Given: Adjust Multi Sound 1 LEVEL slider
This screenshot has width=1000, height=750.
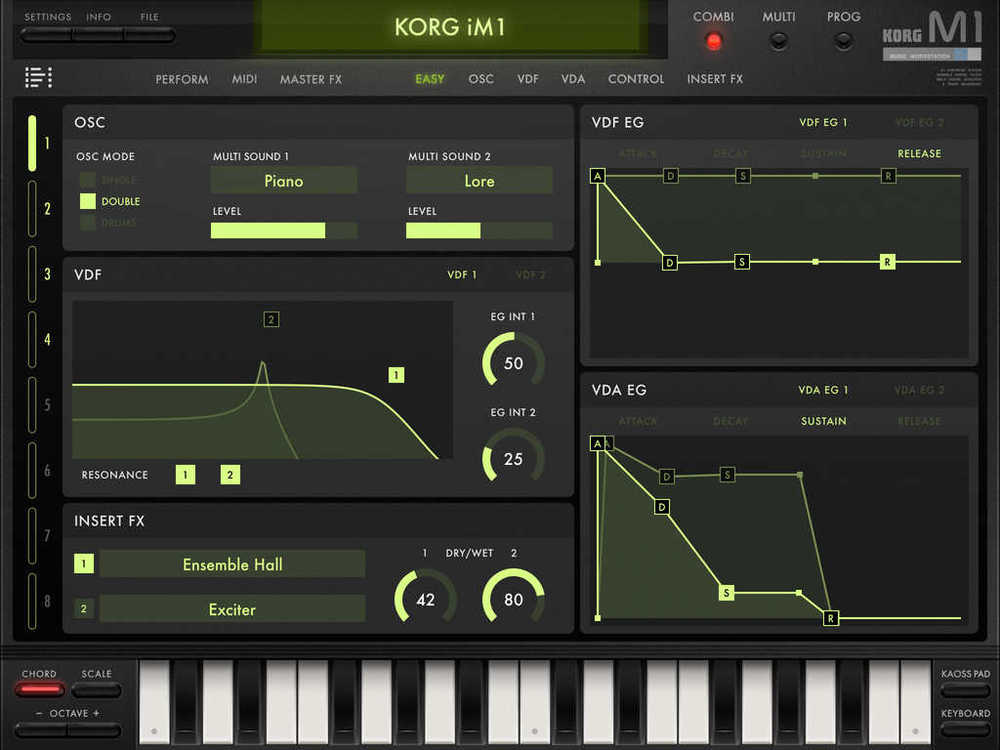Looking at the screenshot, I should tap(283, 231).
